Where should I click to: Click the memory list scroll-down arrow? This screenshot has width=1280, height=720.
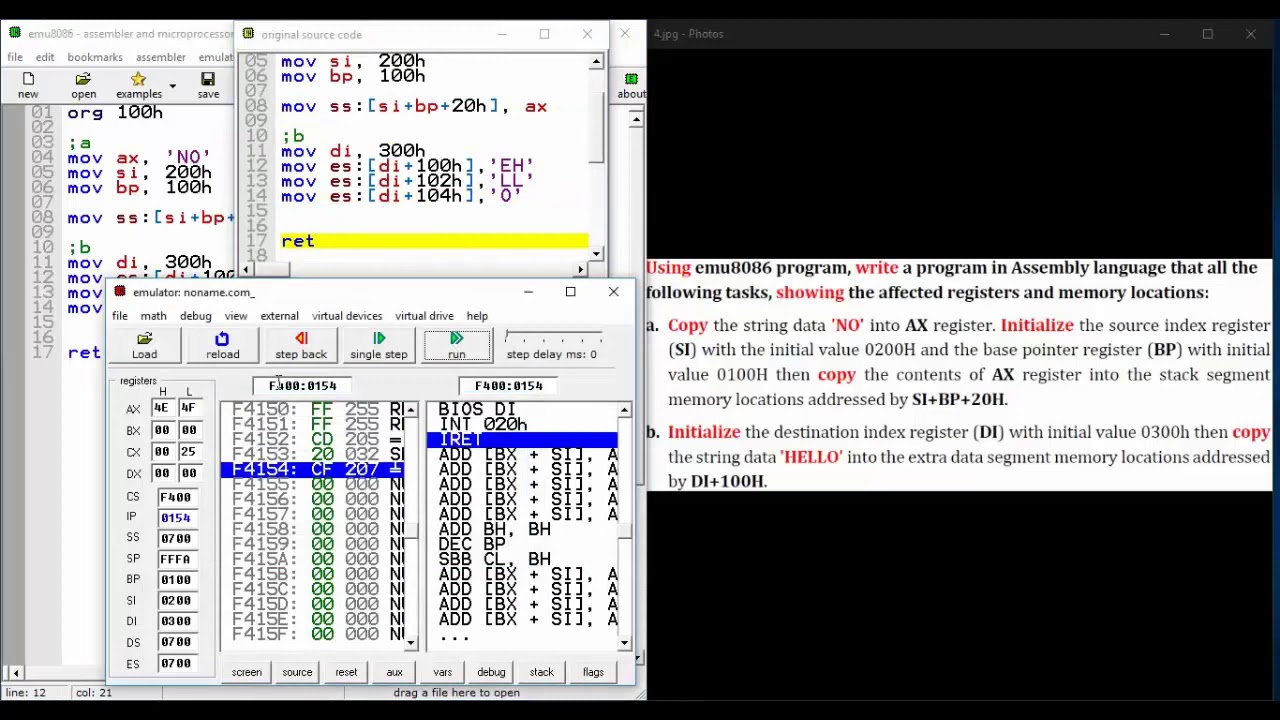411,643
